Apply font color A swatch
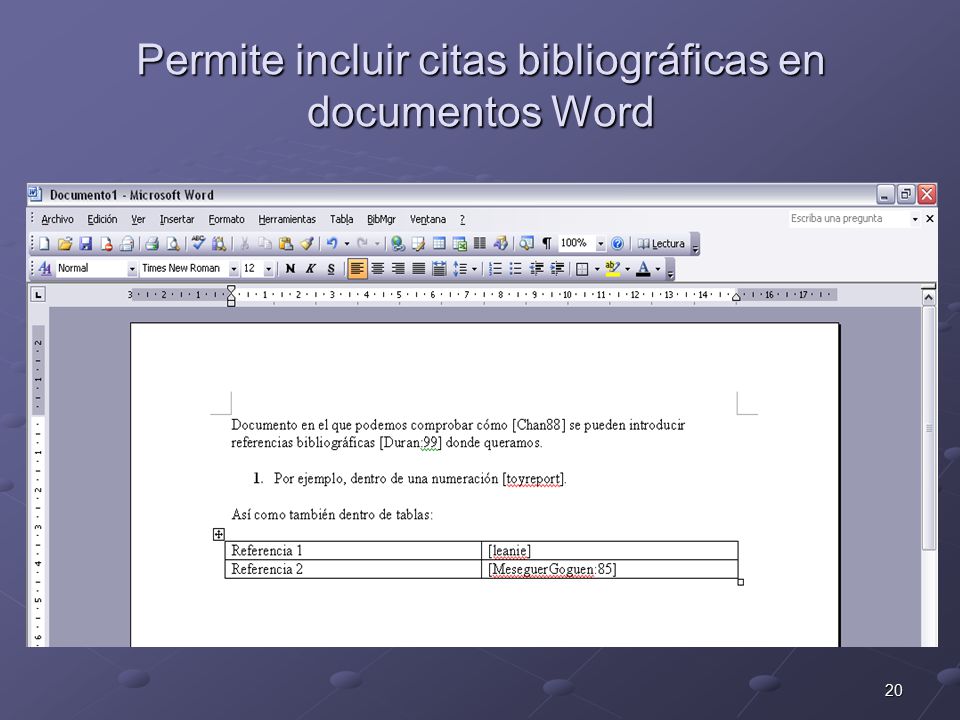This screenshot has height=720, width=960. [643, 268]
